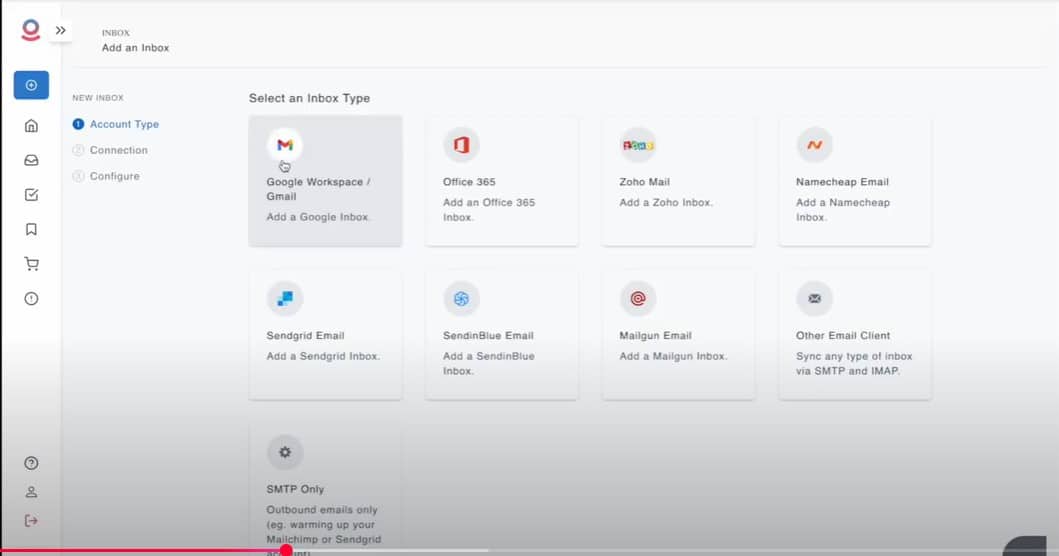Click the NEW INBOX section label

(98, 98)
